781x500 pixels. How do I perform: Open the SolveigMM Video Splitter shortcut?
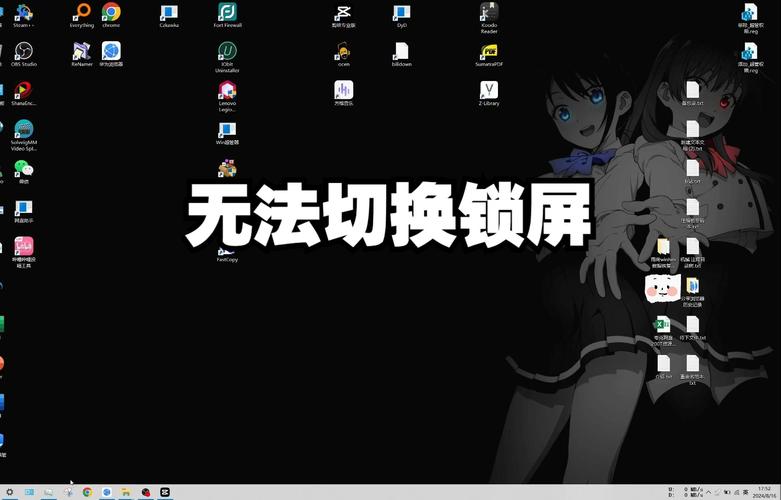pyautogui.click(x=23, y=135)
